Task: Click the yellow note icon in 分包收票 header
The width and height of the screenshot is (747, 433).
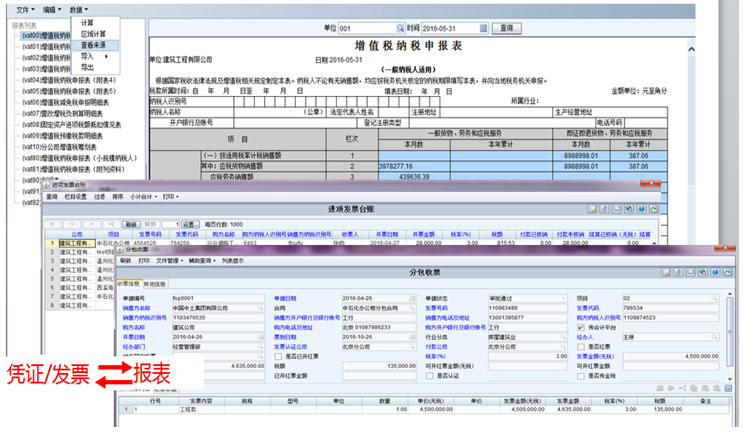Action: click(x=666, y=272)
